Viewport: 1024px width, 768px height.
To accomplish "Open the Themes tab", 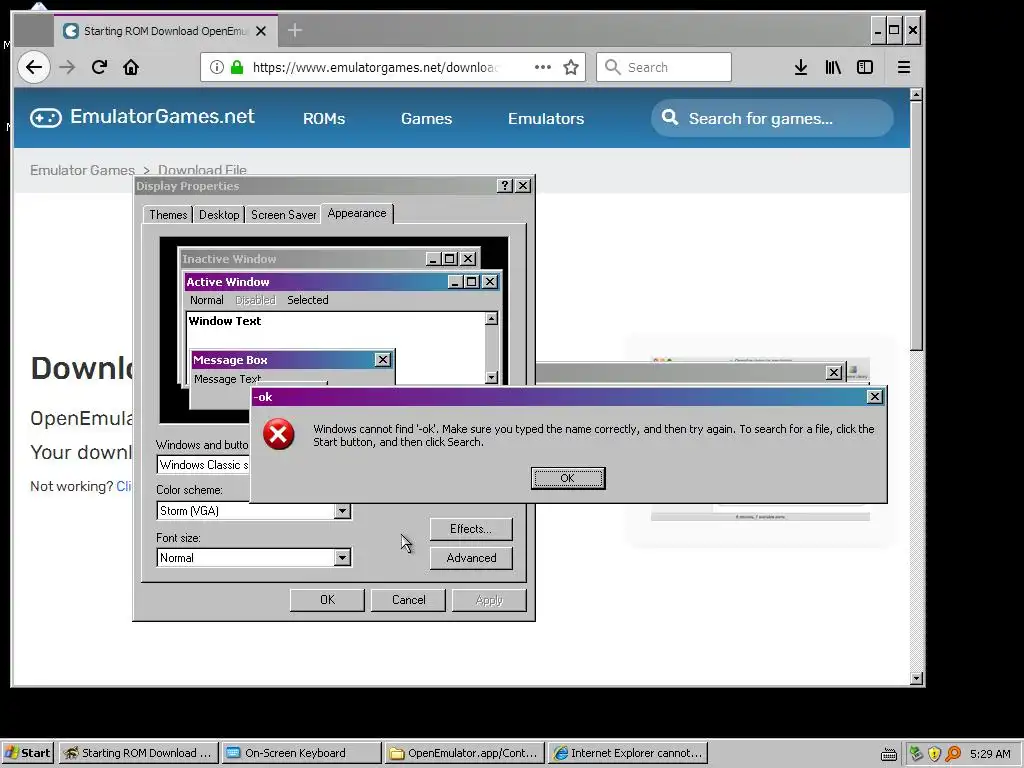I will point(168,215).
